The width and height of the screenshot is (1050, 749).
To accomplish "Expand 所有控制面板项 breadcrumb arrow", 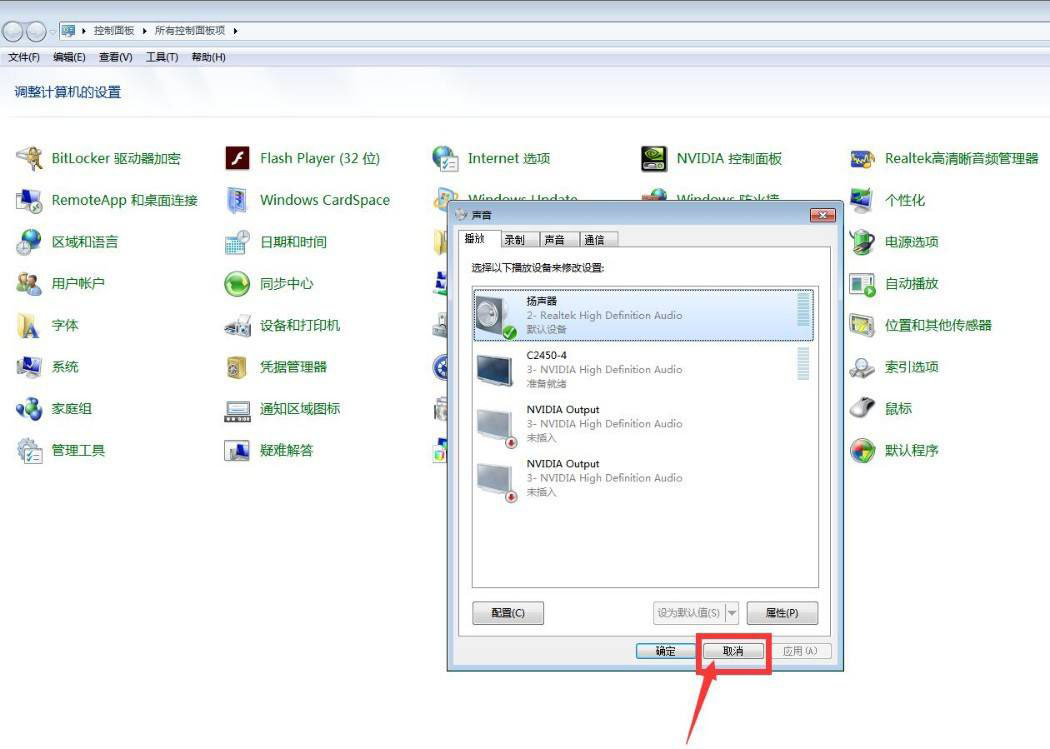I will coord(236,31).
